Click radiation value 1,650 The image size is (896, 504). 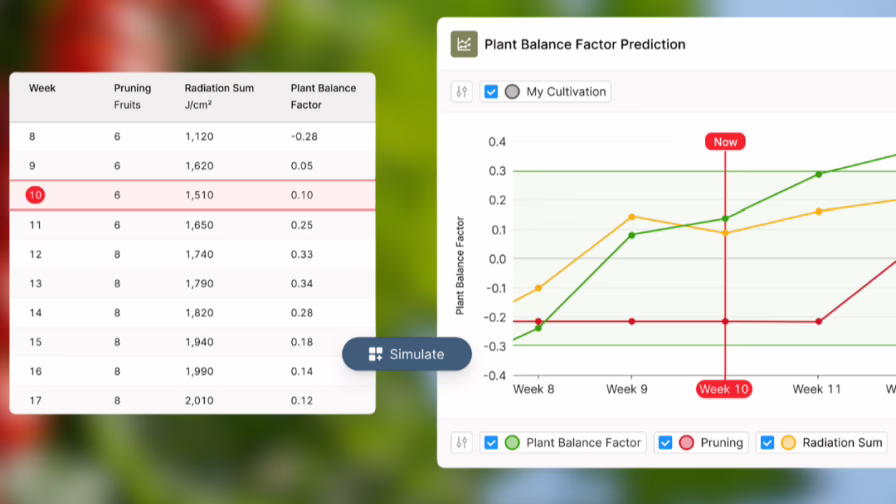199,225
